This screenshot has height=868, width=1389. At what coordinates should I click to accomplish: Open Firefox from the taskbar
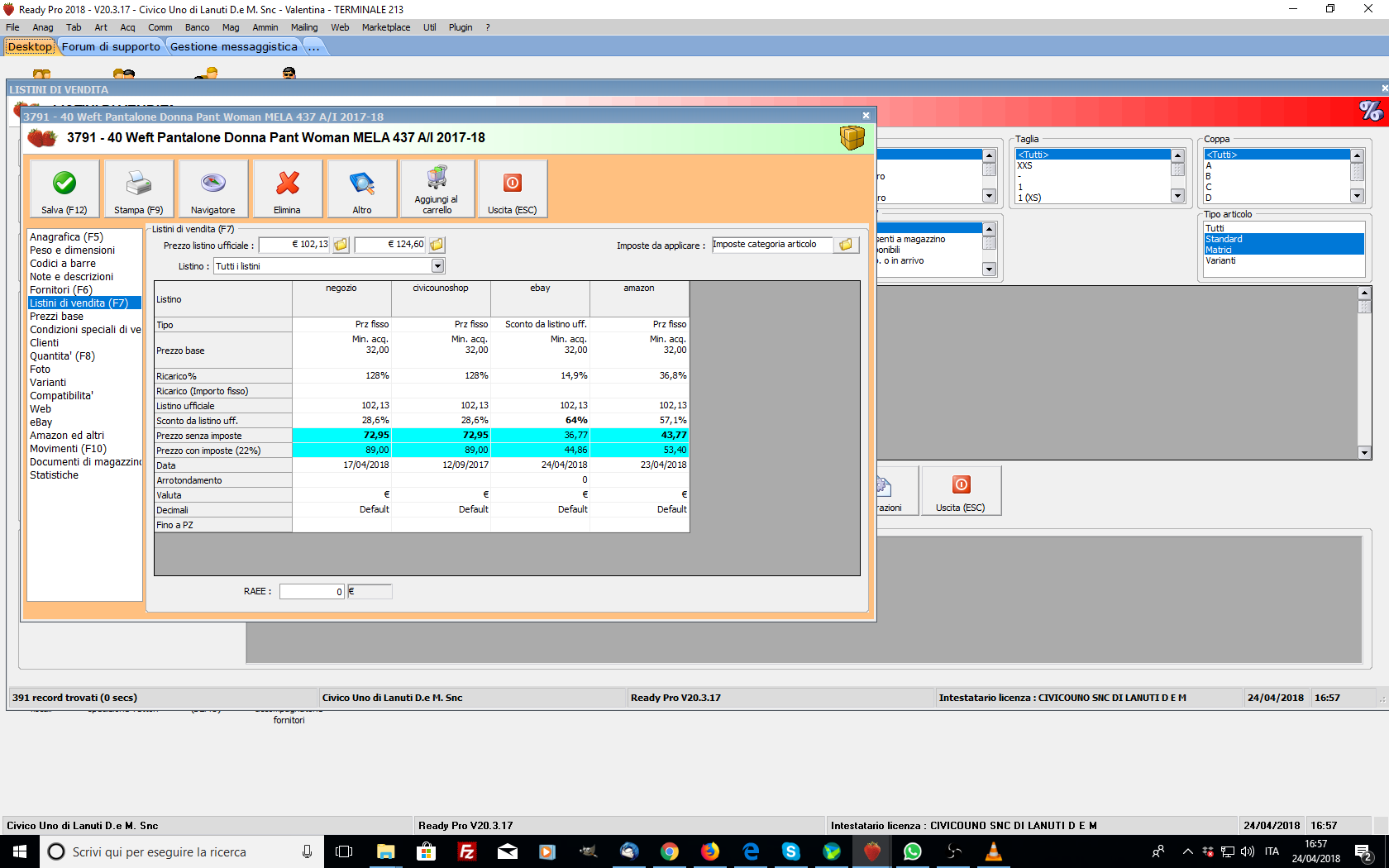[709, 851]
